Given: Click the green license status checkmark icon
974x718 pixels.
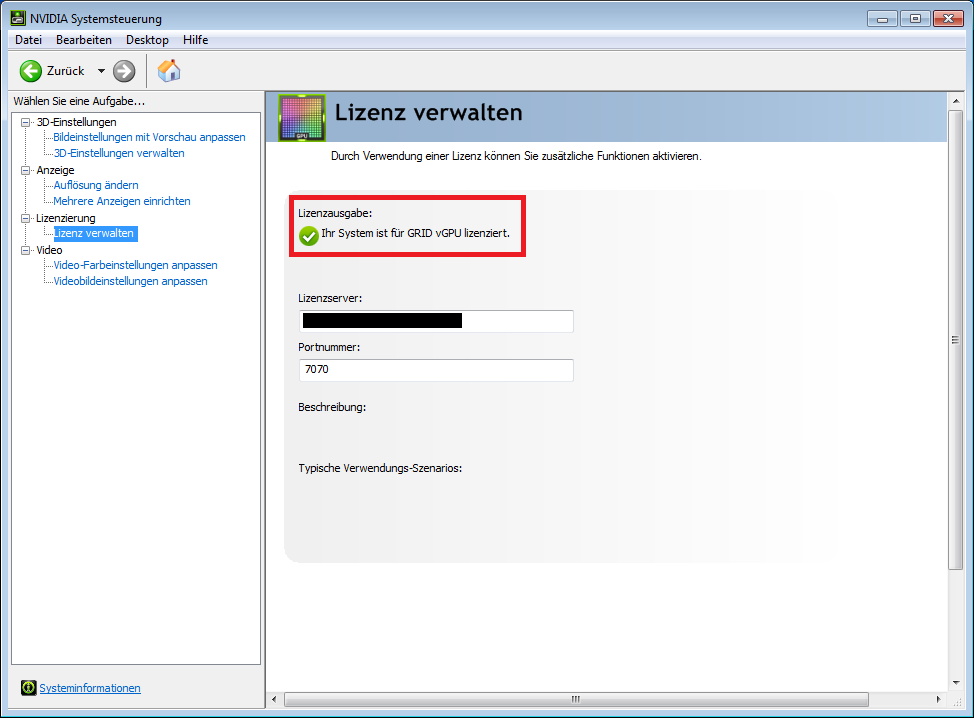Looking at the screenshot, I should (309, 235).
